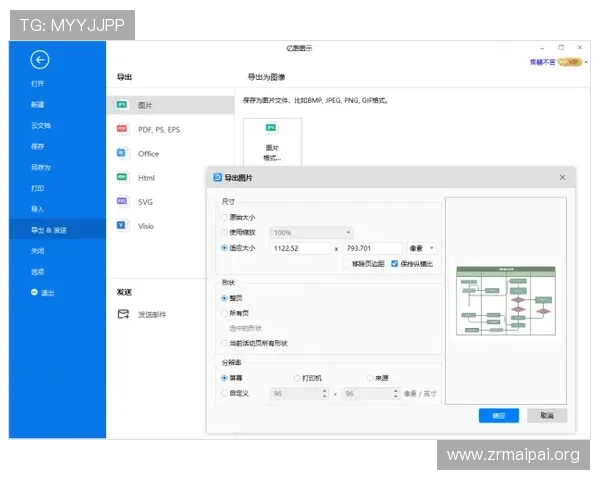Click the height field 793.701
The image size is (600, 480).
tap(372, 248)
